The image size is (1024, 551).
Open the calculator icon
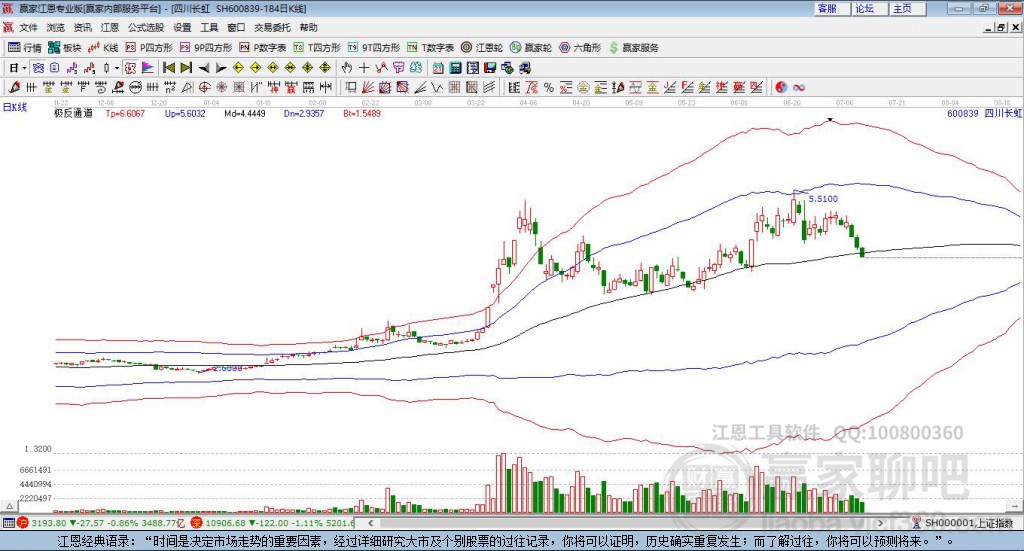click(455, 68)
